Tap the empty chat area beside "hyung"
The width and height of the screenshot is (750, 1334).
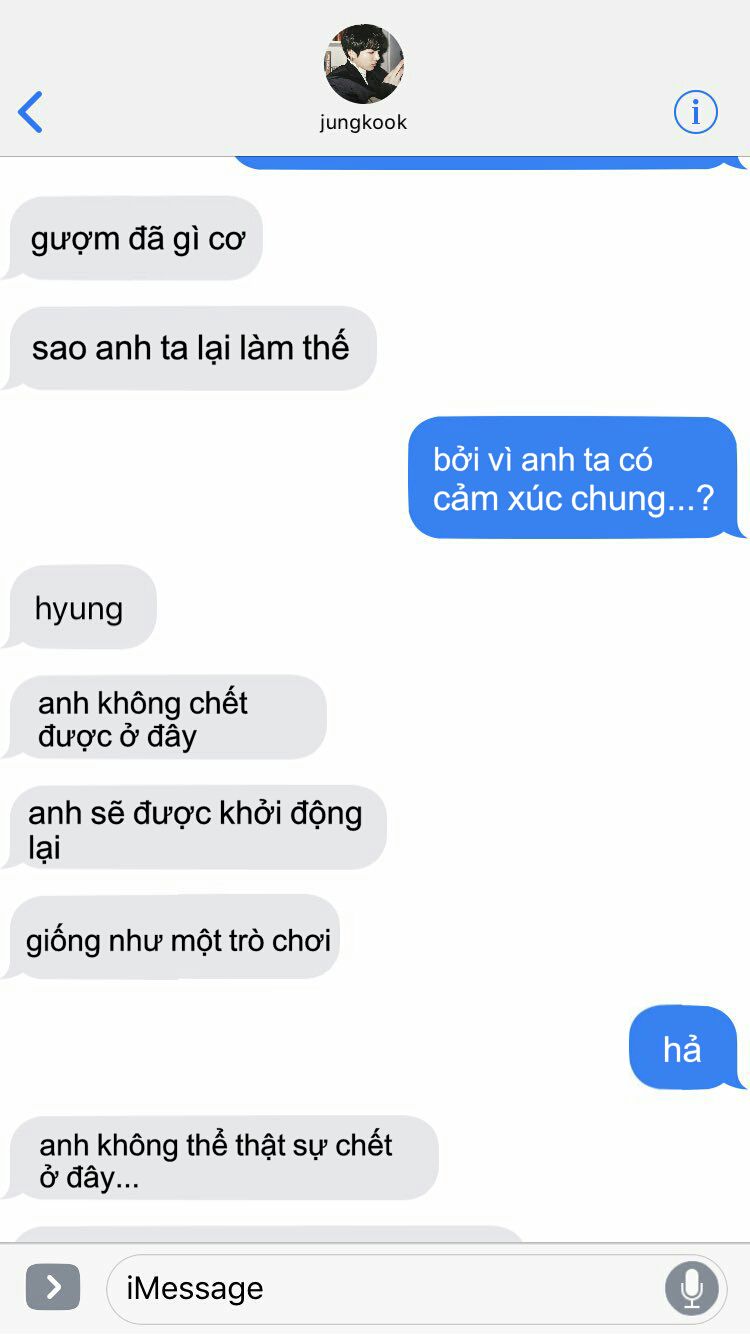coord(450,608)
